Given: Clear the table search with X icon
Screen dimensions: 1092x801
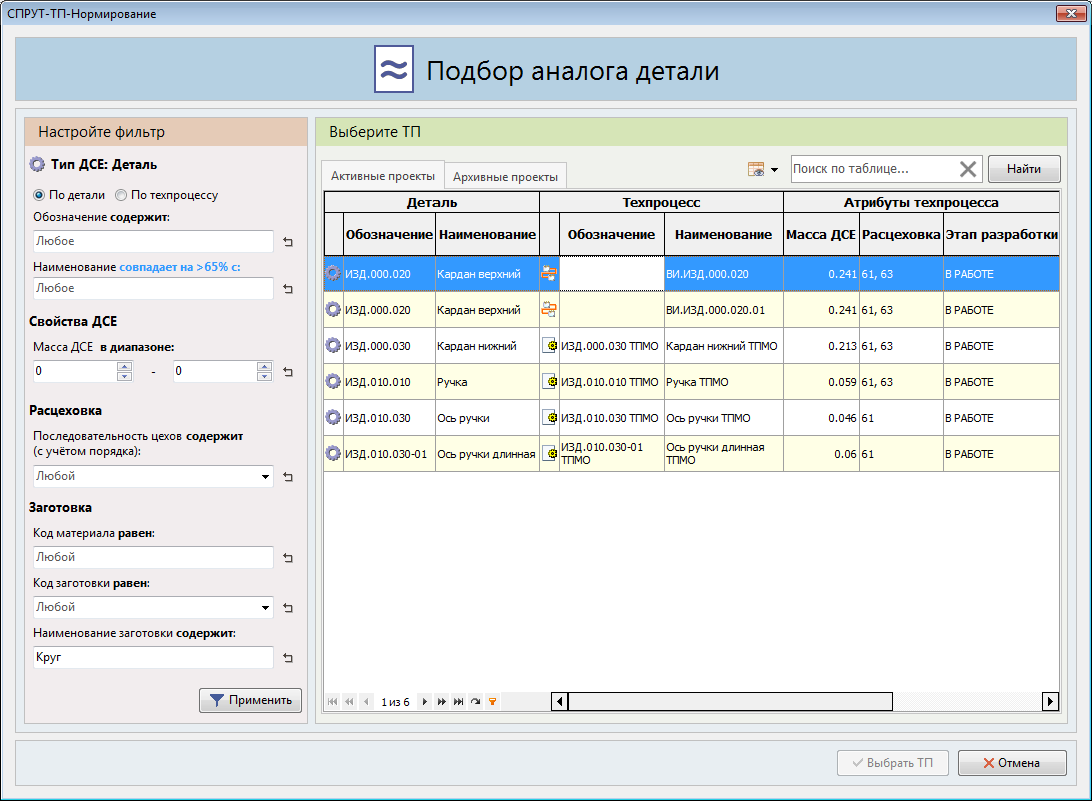Looking at the screenshot, I should pos(967,169).
